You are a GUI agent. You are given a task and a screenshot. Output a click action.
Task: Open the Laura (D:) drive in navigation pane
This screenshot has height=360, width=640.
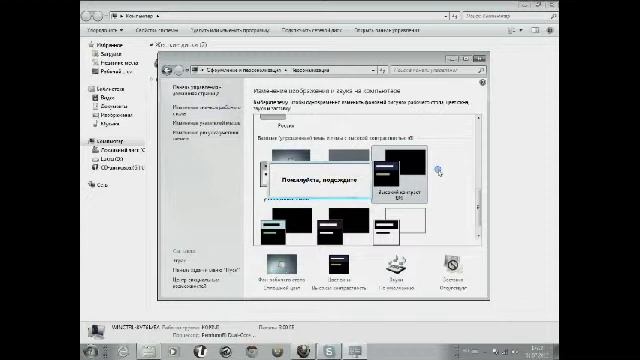111,159
